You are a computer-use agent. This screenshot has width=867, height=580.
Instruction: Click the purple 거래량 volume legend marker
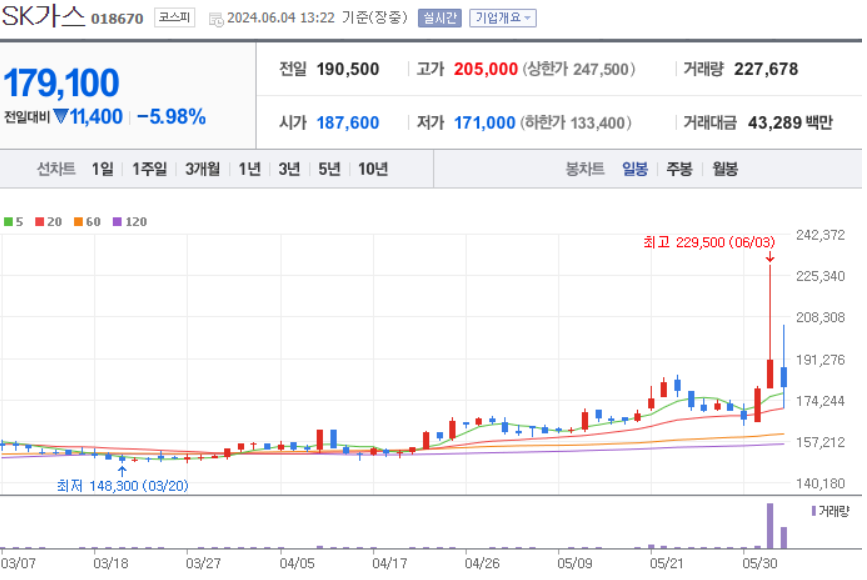point(814,511)
